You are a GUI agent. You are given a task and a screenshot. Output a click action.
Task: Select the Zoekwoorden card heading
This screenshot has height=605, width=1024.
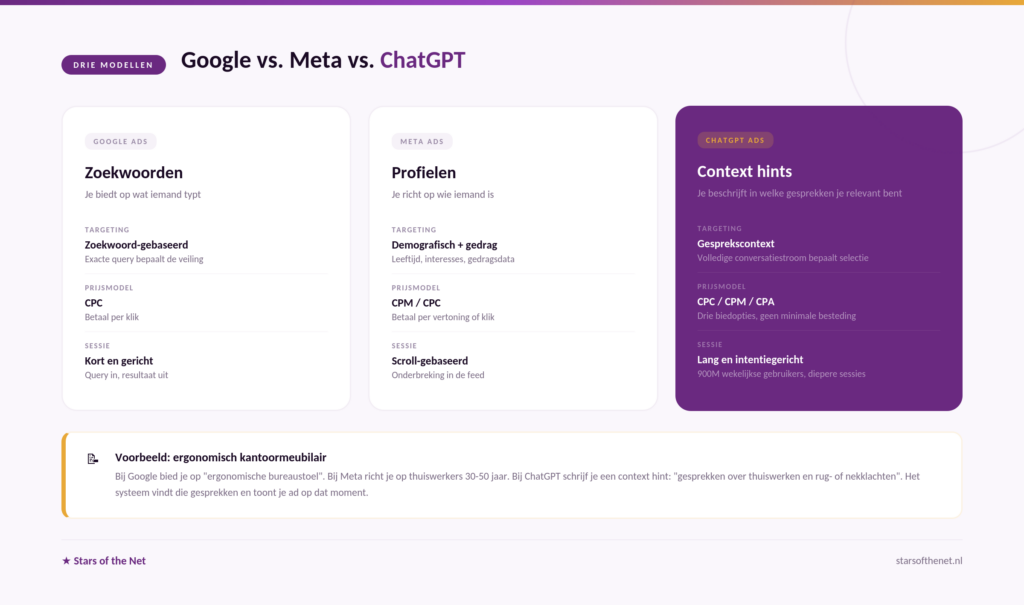134,172
